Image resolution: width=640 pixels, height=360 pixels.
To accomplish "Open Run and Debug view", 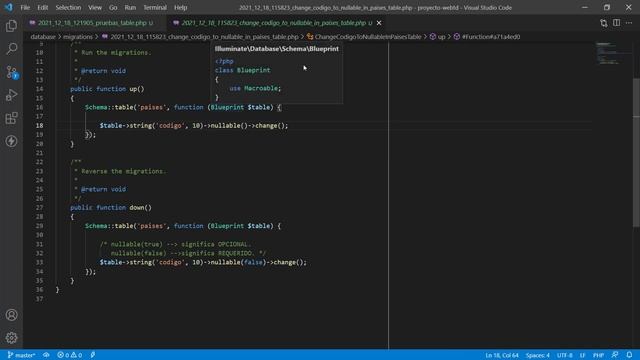I will 11,95.
